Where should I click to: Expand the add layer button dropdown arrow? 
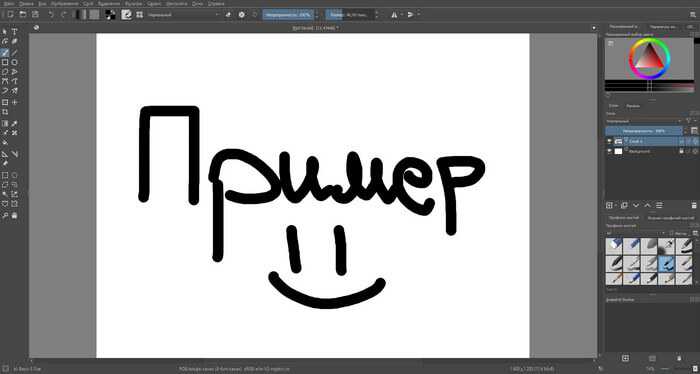(616, 205)
